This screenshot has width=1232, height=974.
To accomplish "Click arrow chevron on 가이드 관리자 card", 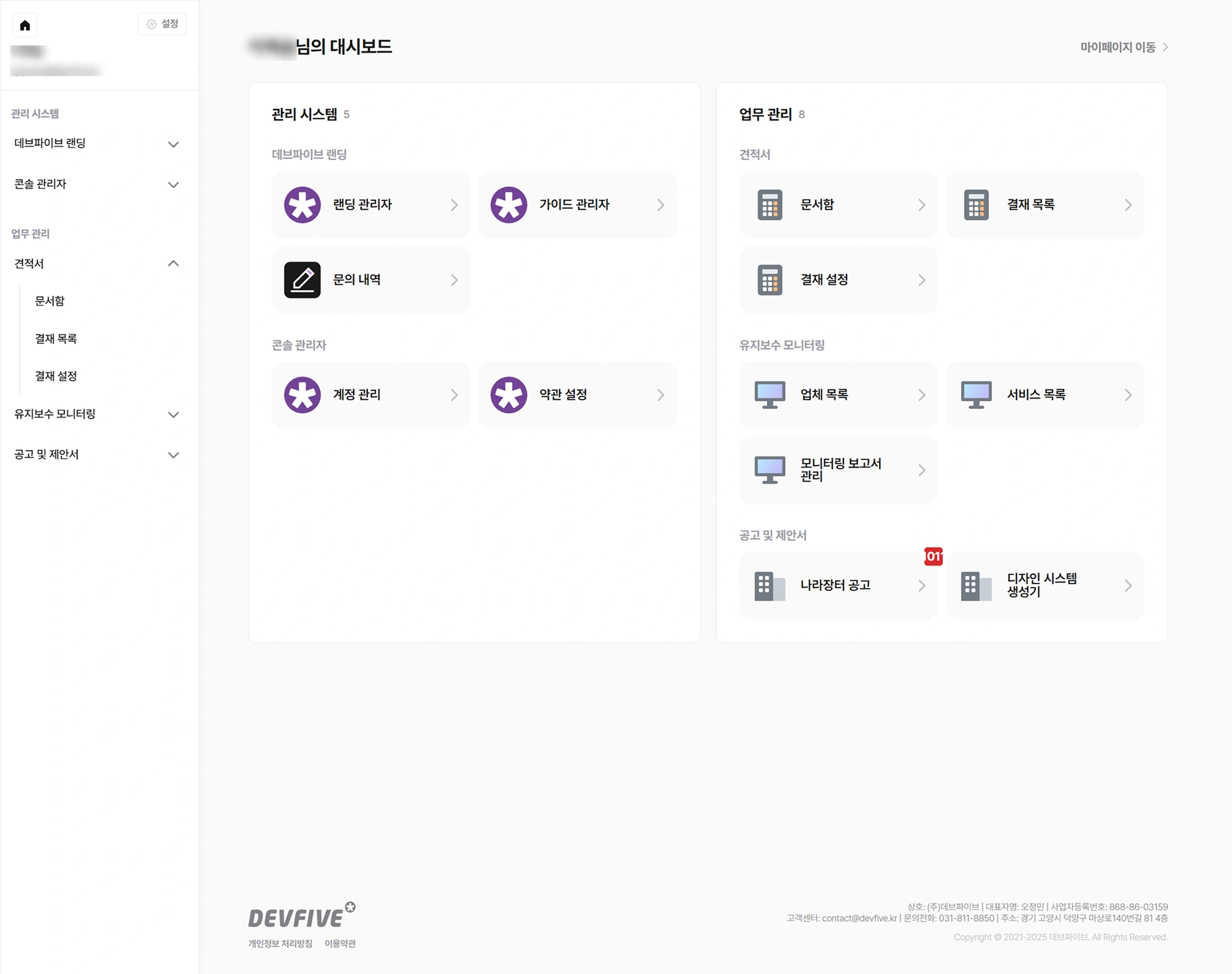I will pyautogui.click(x=661, y=205).
